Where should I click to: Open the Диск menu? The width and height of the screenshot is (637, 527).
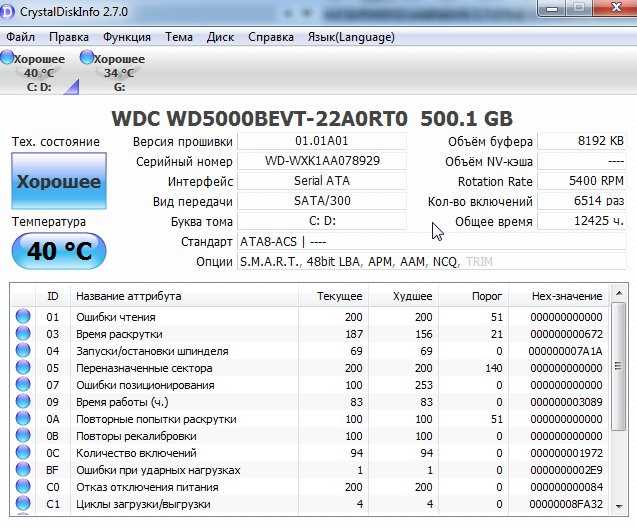(x=220, y=37)
